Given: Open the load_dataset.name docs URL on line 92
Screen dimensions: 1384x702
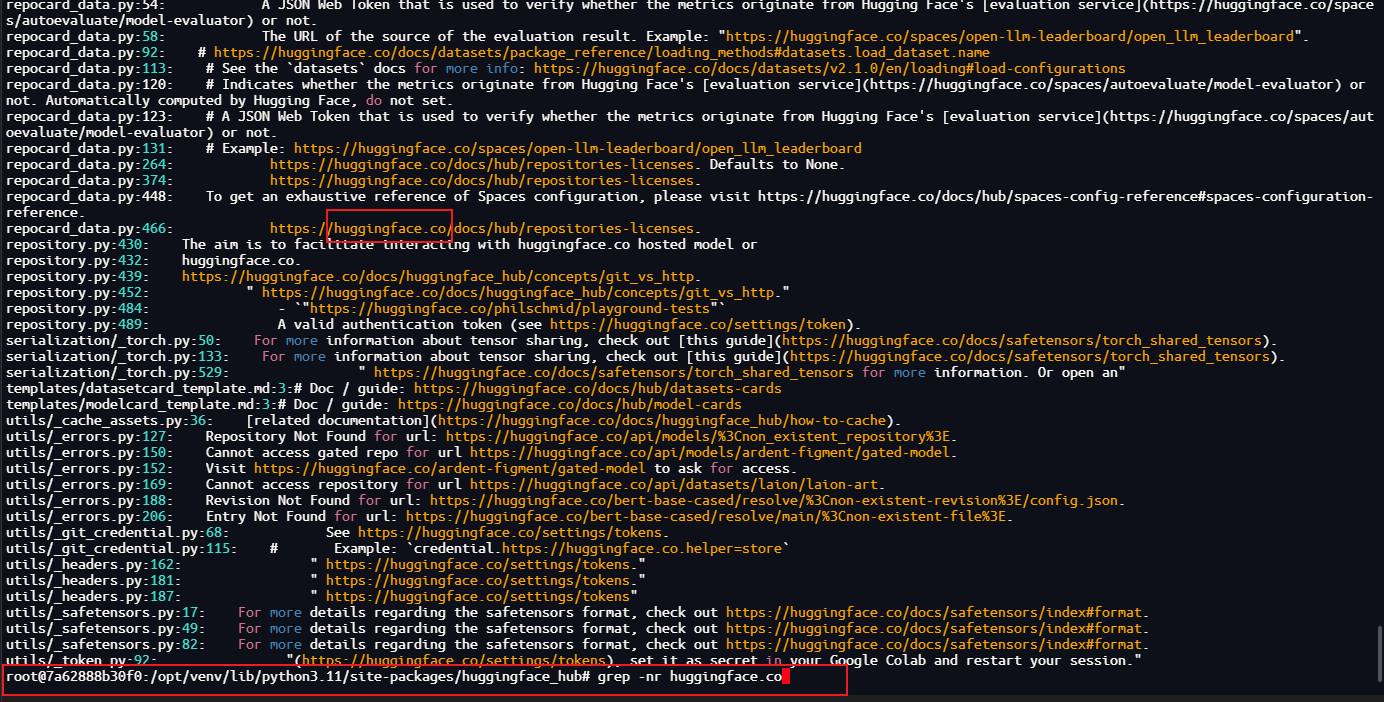Looking at the screenshot, I should point(602,52).
